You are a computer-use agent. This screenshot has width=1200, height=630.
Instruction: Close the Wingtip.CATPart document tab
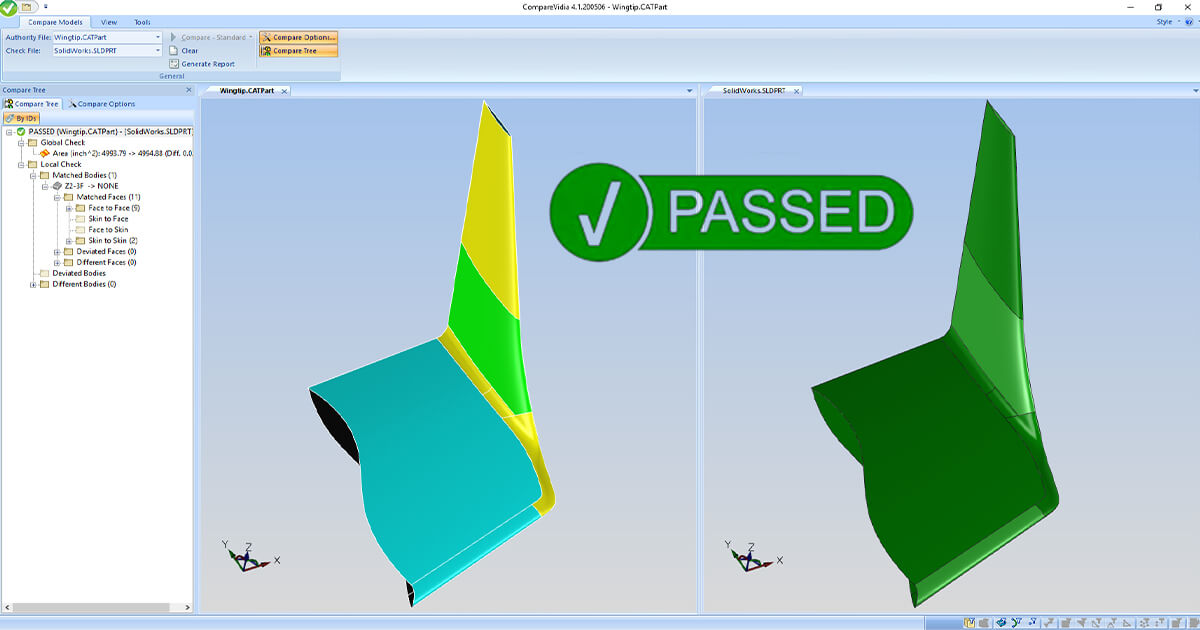(x=284, y=91)
